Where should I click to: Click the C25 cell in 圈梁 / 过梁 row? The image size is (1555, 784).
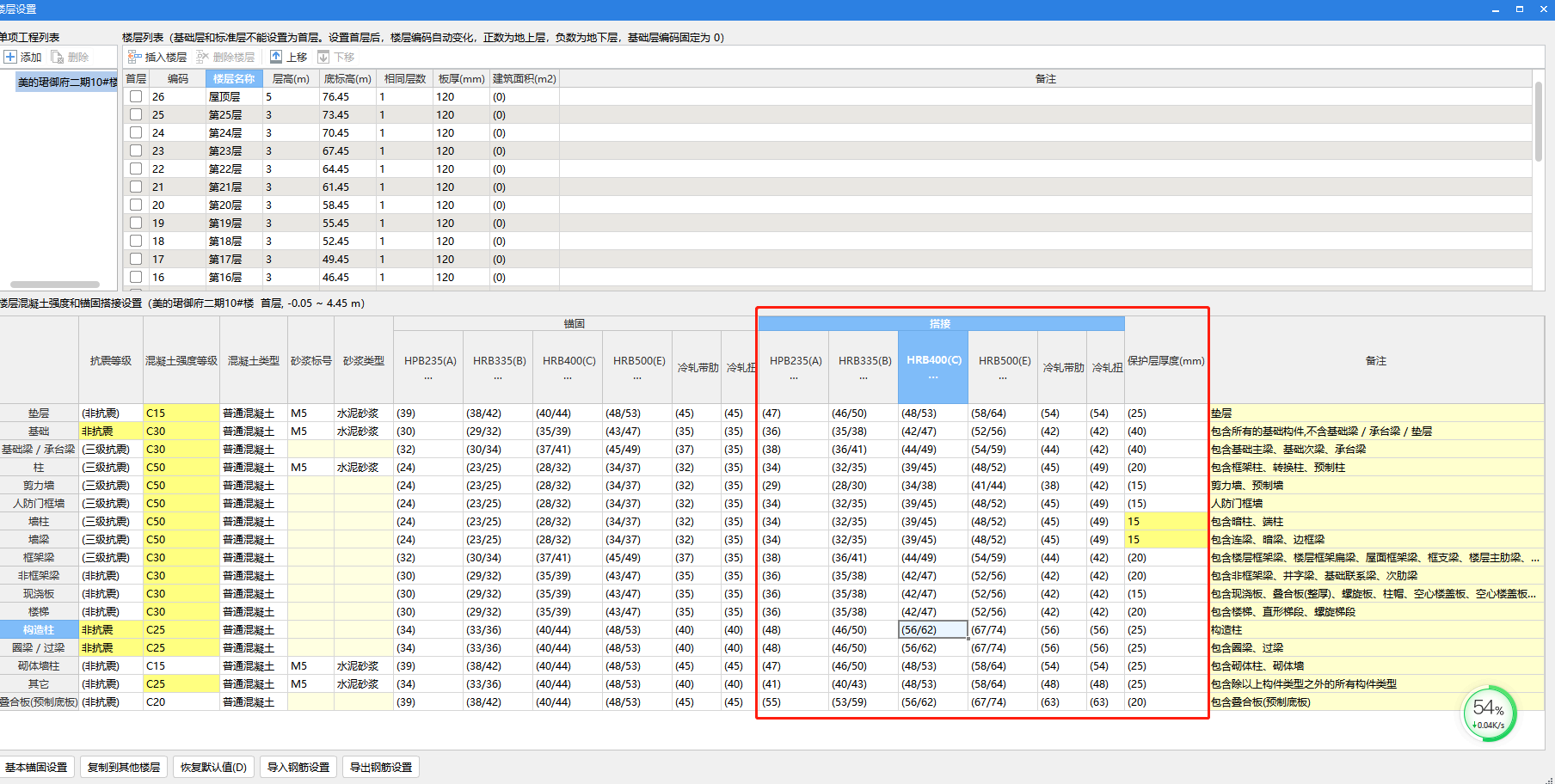(x=181, y=648)
